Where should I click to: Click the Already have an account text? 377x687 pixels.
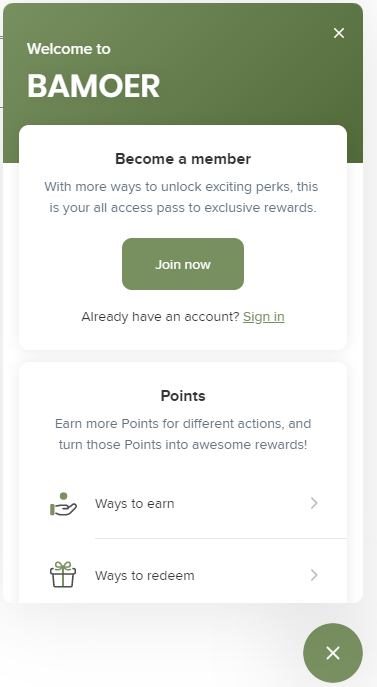pyautogui.click(x=160, y=316)
